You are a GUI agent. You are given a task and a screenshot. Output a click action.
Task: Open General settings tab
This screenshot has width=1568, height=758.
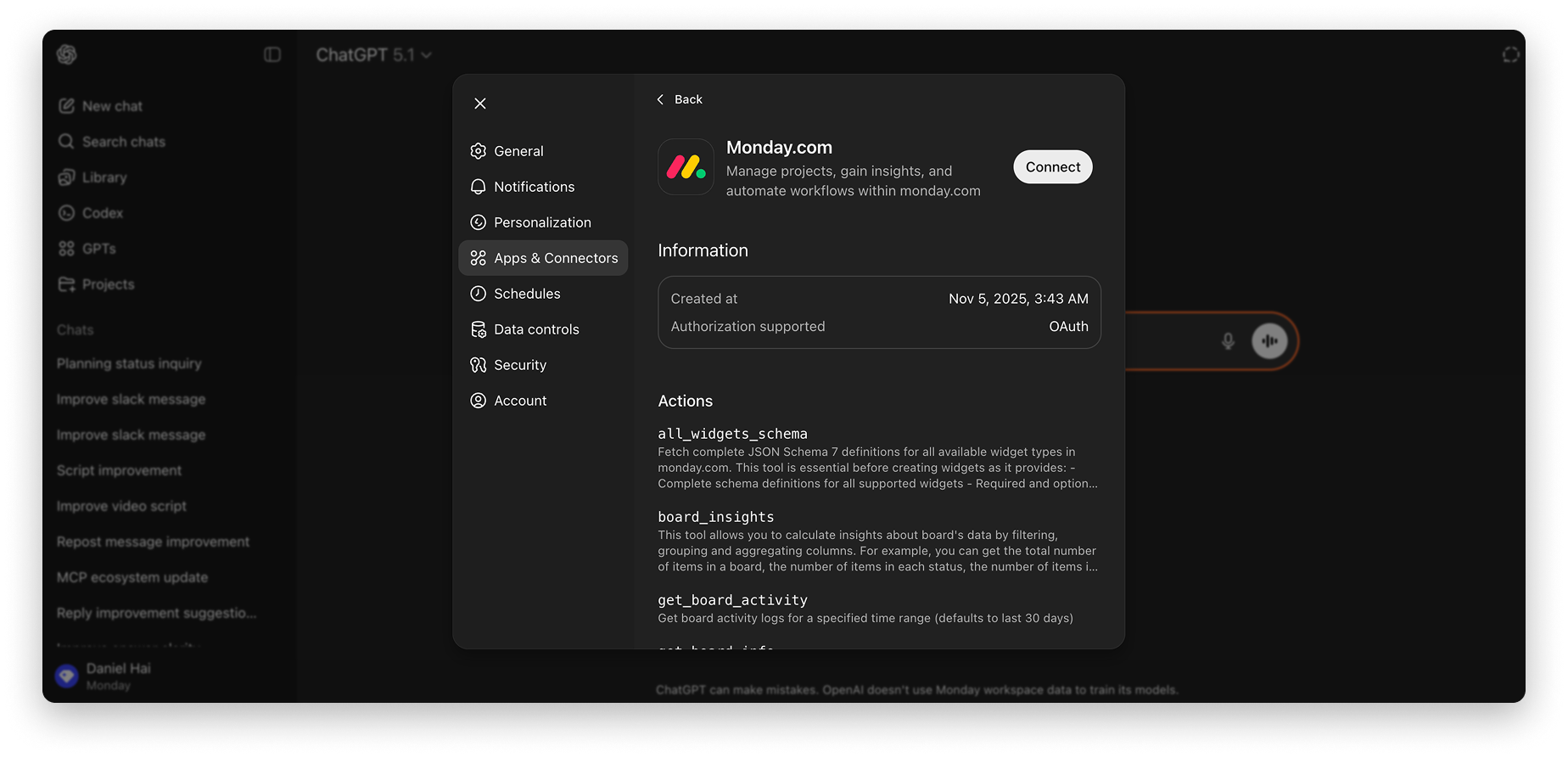(543, 151)
